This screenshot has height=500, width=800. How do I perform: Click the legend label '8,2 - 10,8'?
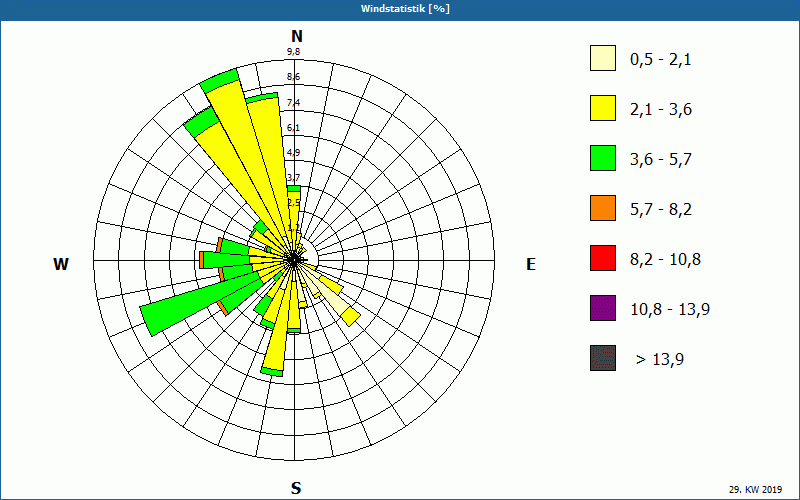[x=665, y=260]
